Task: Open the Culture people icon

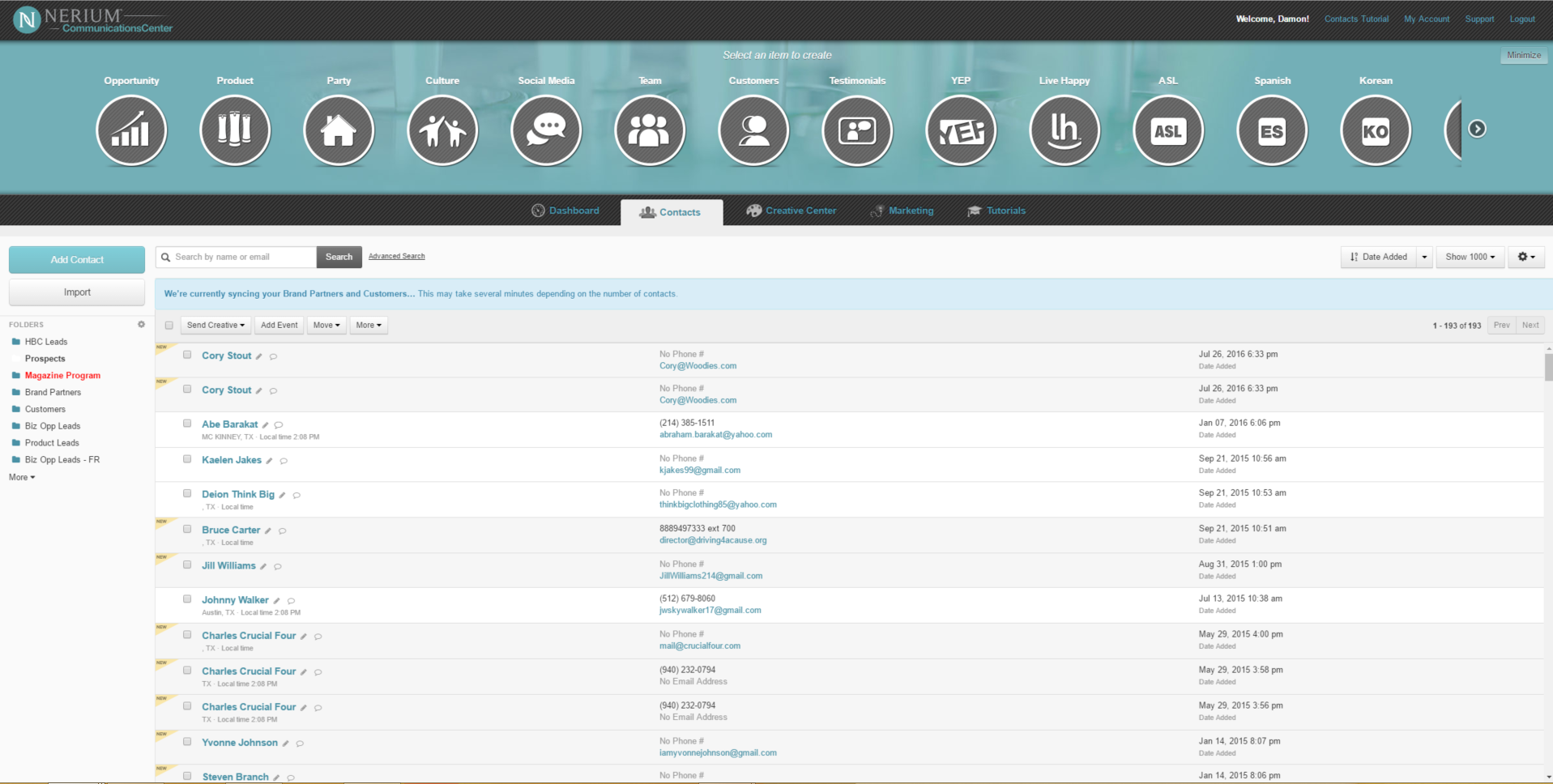Action: click(x=442, y=130)
